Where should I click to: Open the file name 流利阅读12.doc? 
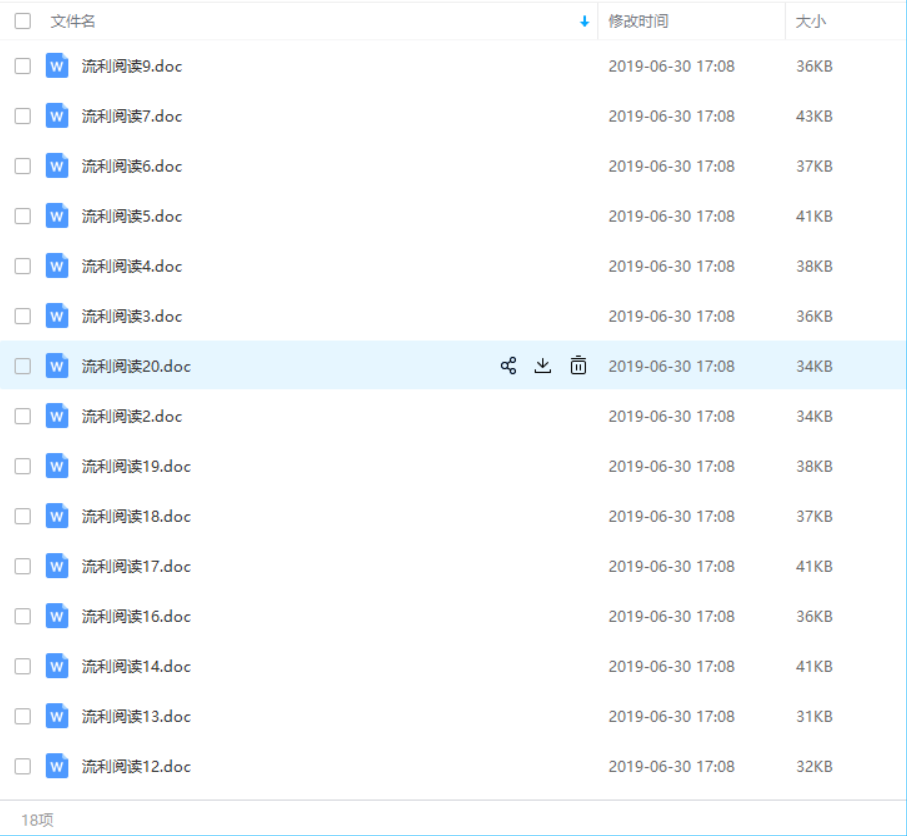136,767
